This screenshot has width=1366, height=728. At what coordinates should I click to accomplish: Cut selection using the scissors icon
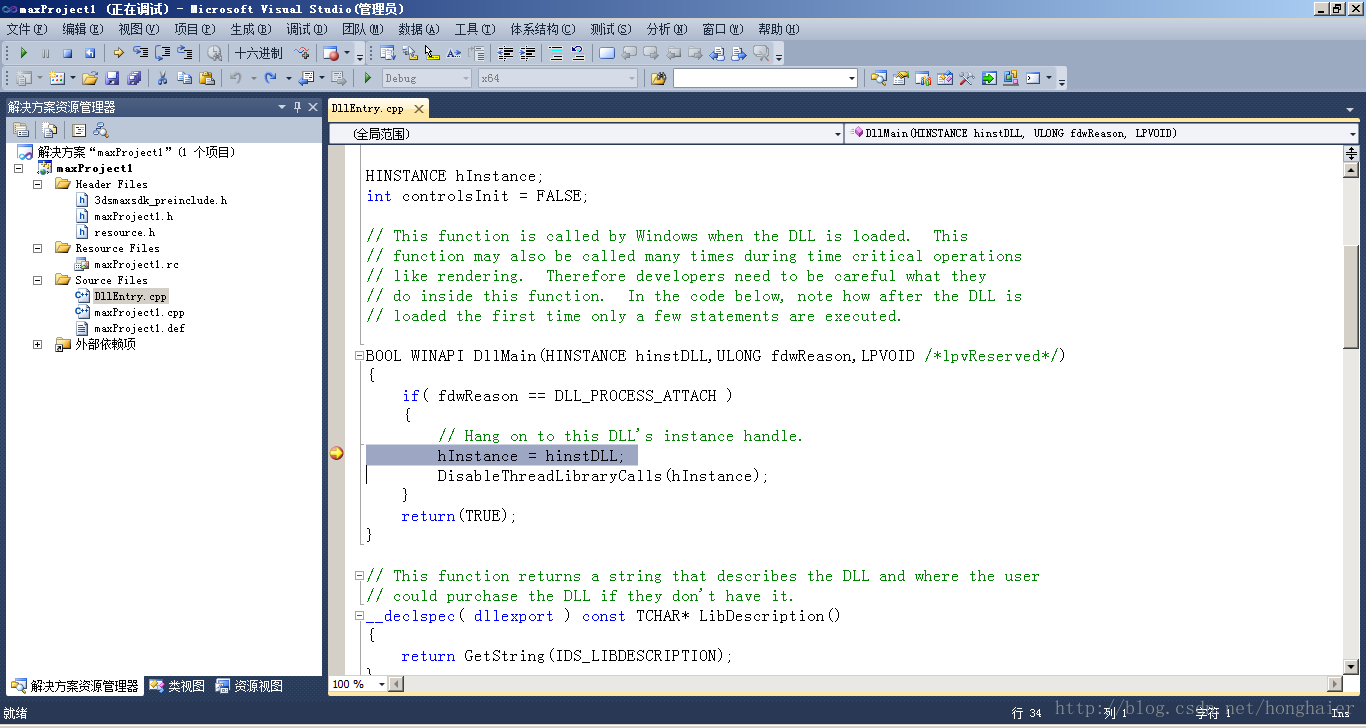(x=162, y=78)
